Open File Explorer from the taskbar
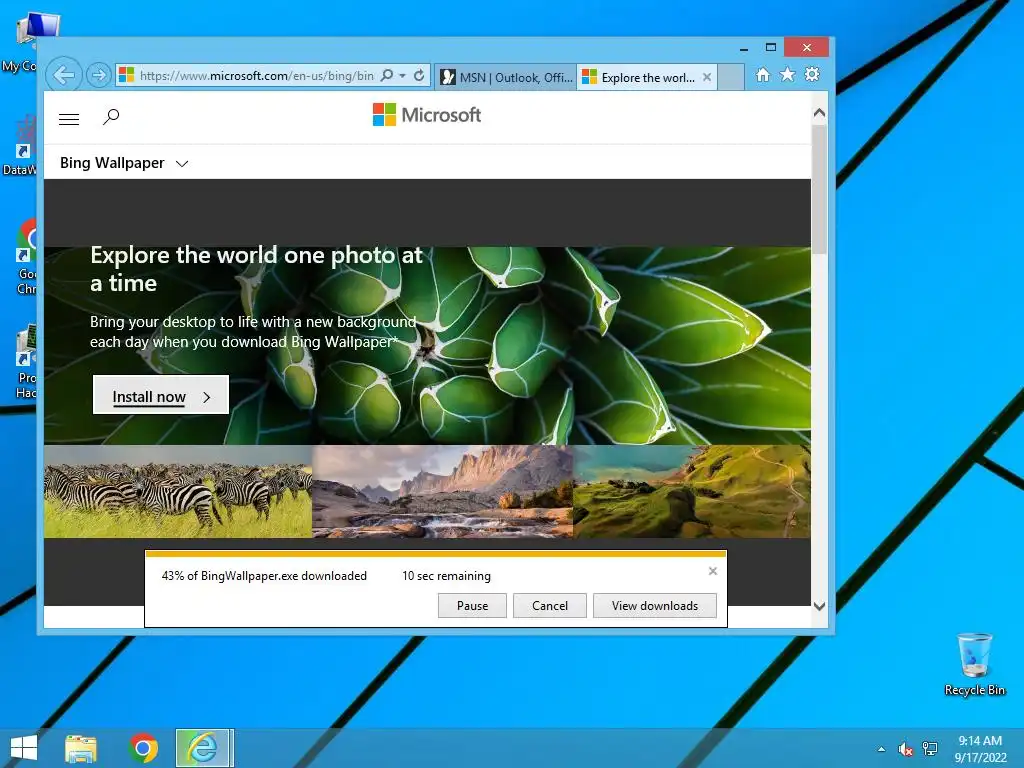 click(x=81, y=748)
